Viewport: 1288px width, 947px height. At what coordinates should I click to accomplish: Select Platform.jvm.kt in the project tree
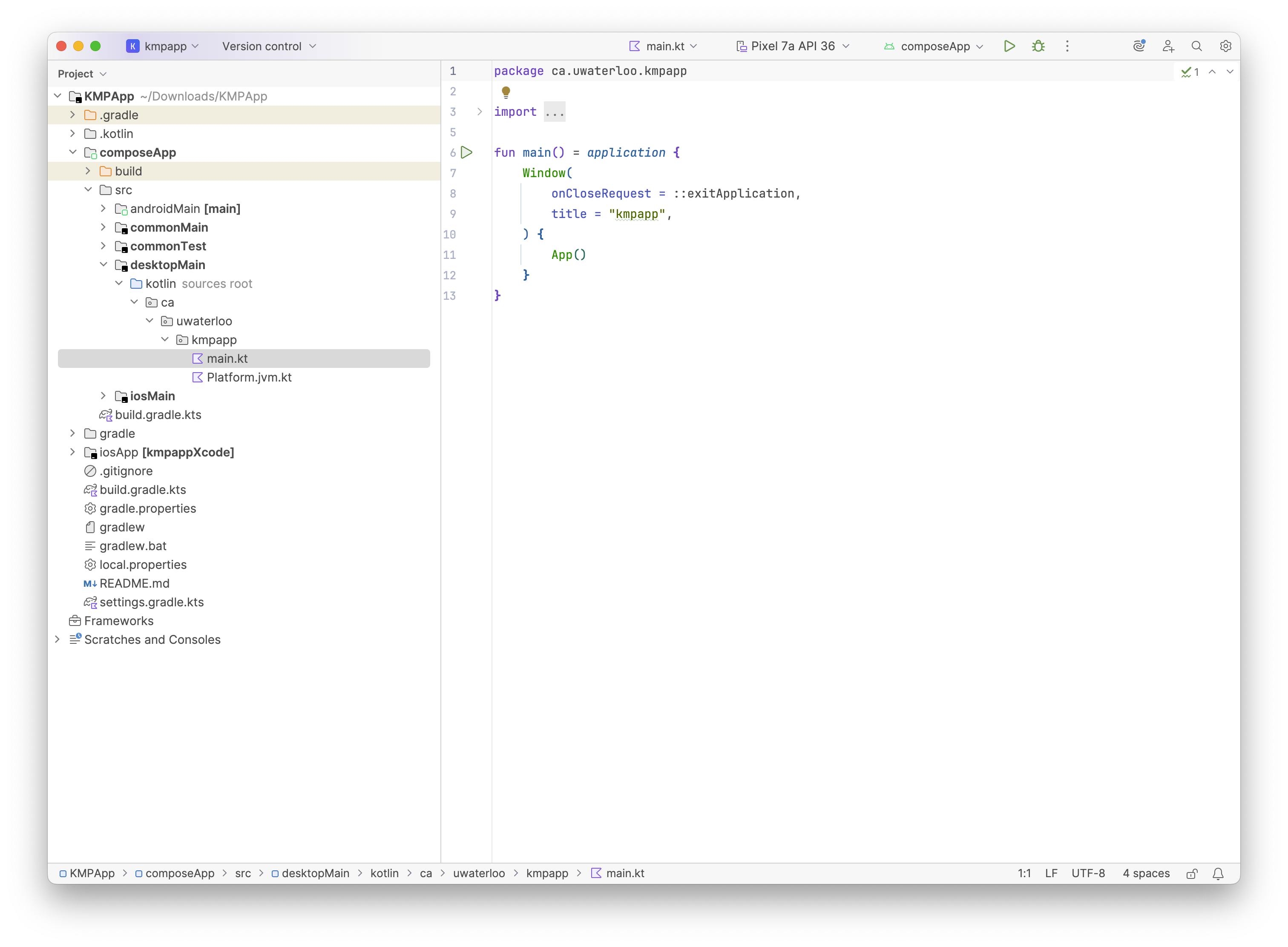click(250, 377)
